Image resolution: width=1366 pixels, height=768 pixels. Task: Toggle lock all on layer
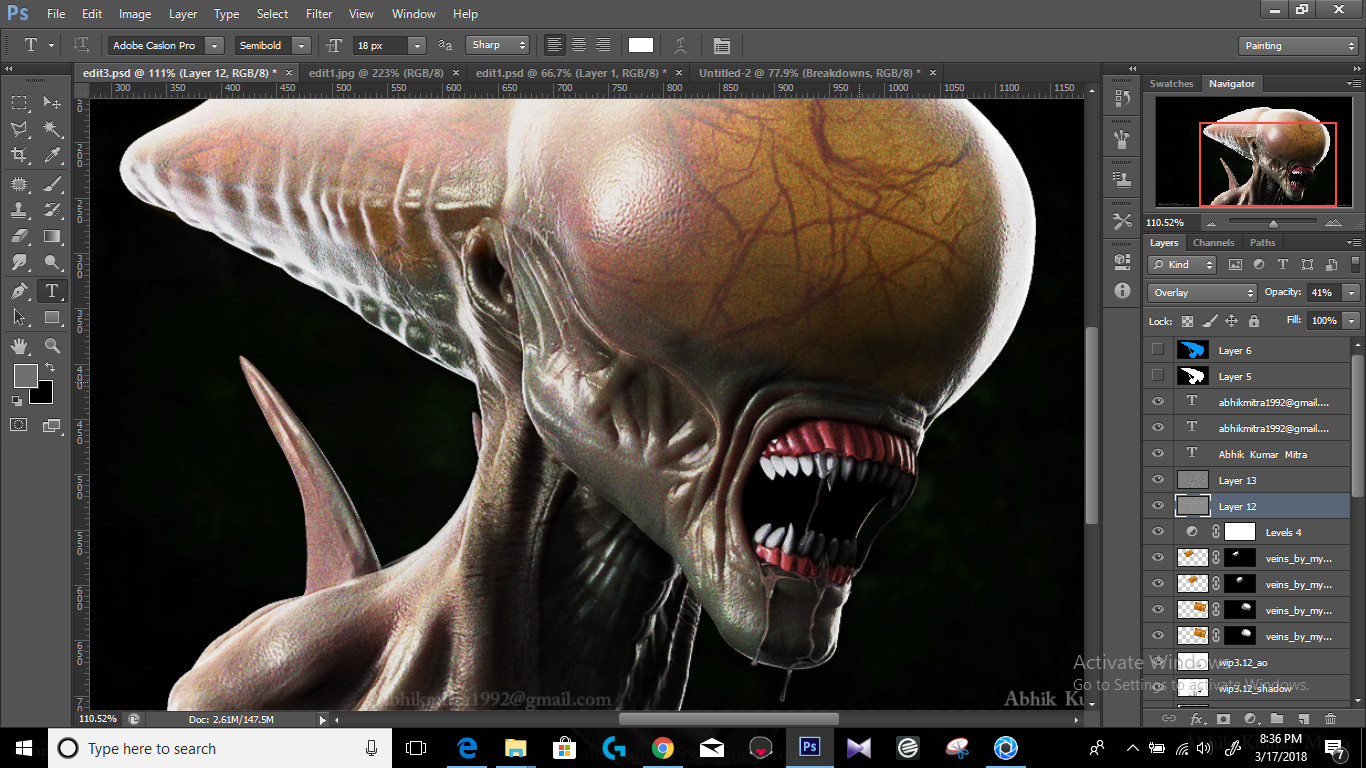(x=1253, y=321)
